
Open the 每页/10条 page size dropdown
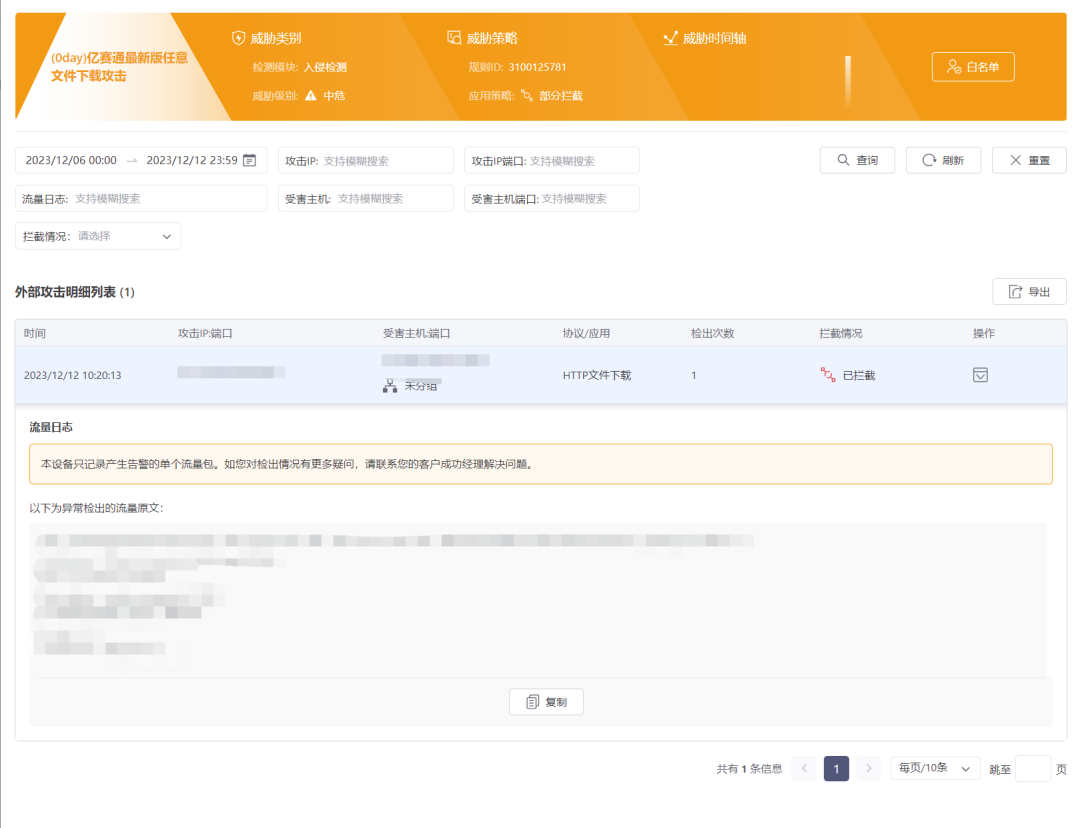point(935,768)
